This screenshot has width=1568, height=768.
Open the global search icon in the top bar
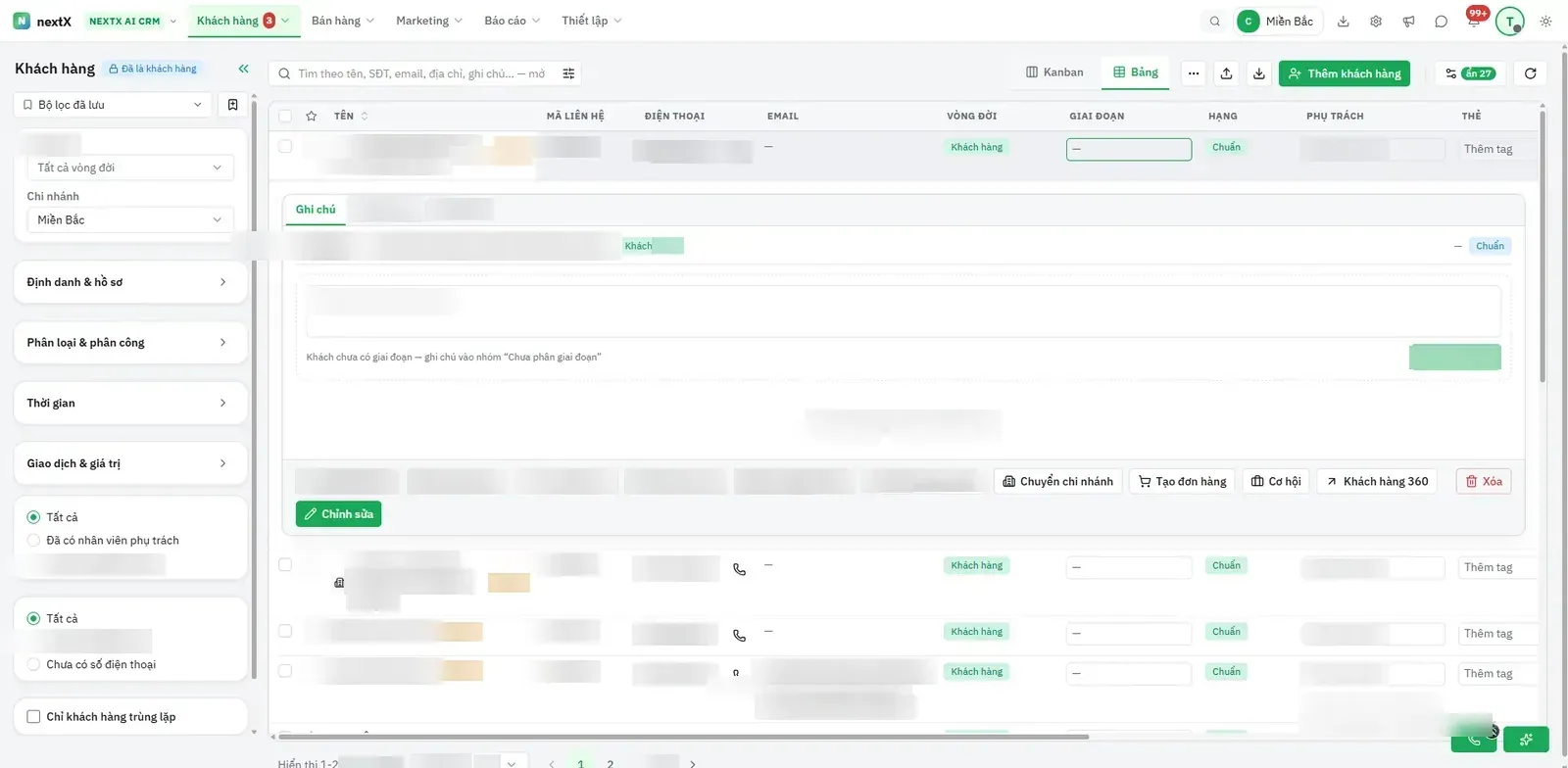(1215, 21)
